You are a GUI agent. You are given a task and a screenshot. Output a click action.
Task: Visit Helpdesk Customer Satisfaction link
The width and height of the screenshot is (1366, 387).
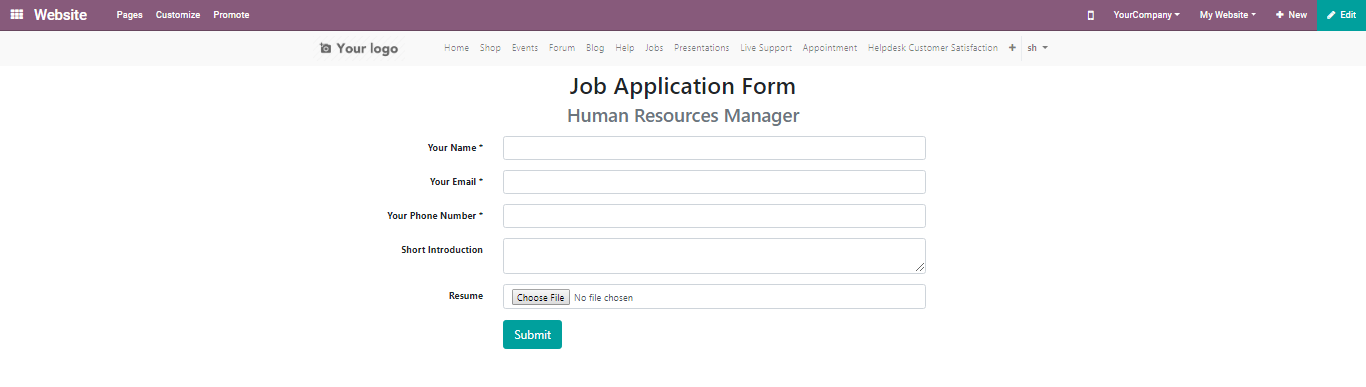(x=933, y=48)
